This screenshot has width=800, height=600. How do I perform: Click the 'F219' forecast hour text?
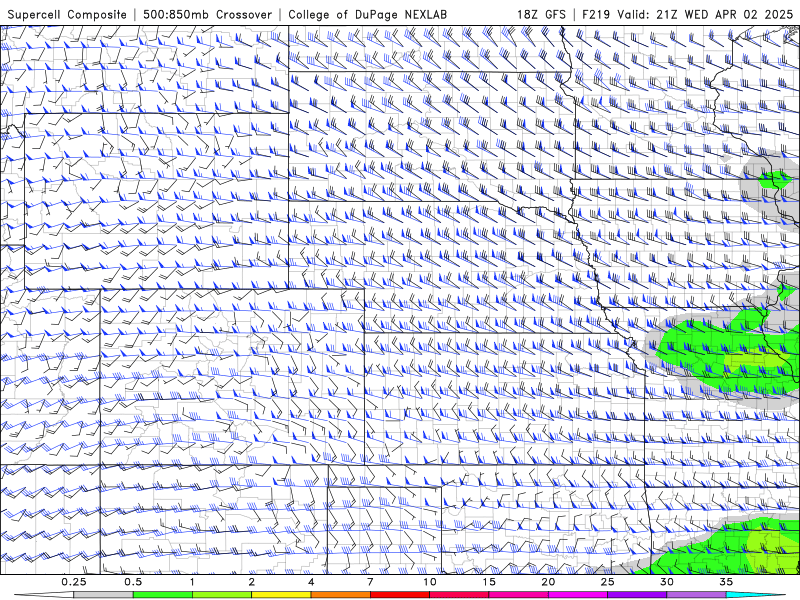(596, 15)
